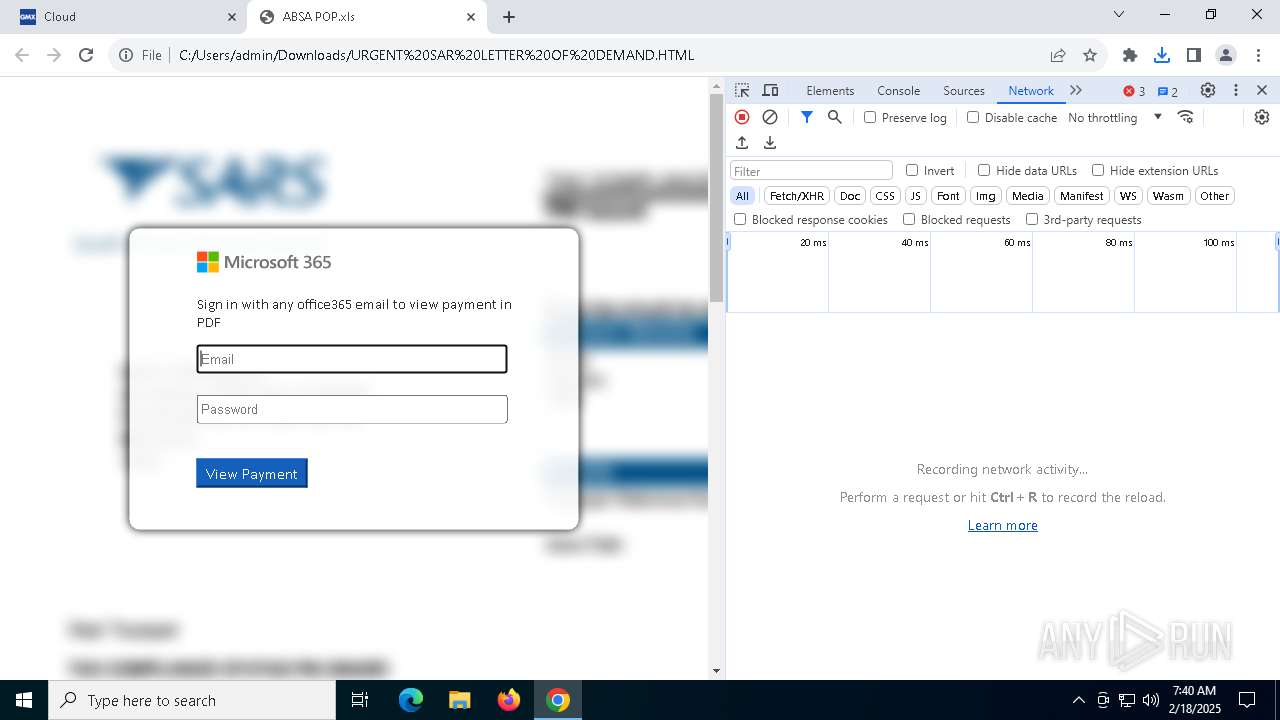Focus the Password input field

click(352, 409)
